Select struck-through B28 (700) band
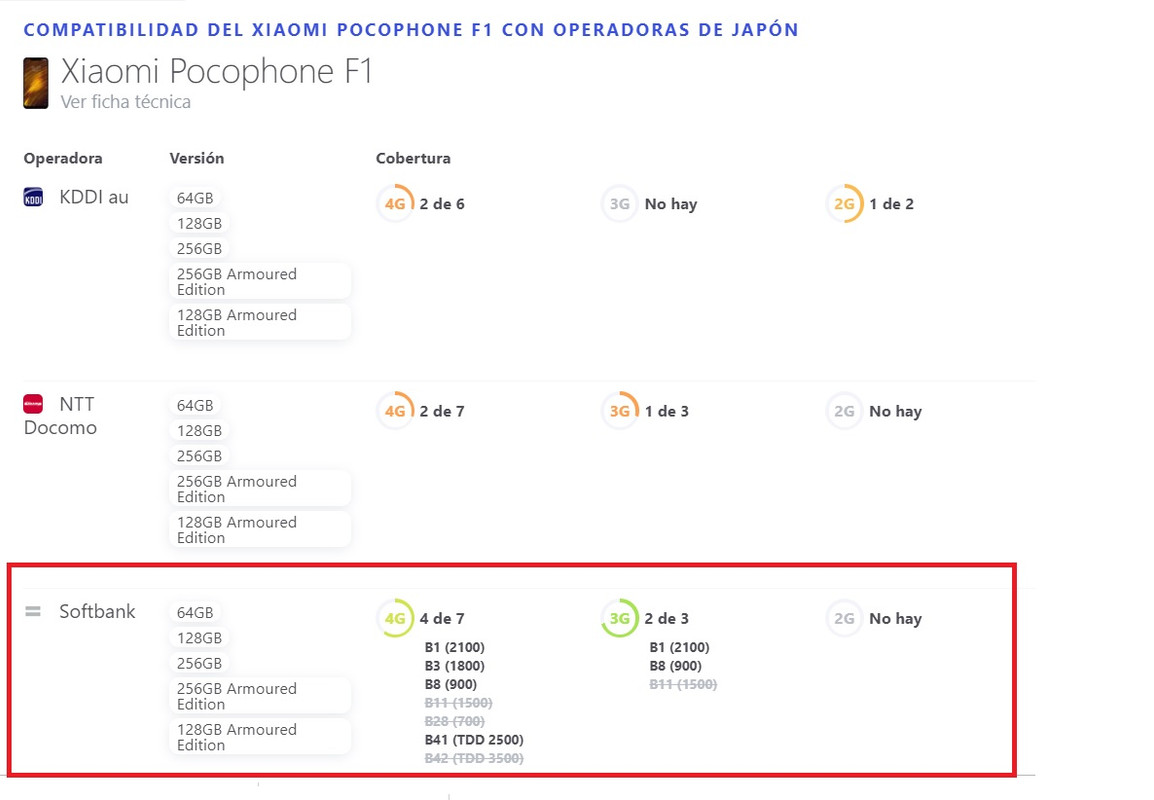This screenshot has height=800, width=1154. [x=455, y=721]
